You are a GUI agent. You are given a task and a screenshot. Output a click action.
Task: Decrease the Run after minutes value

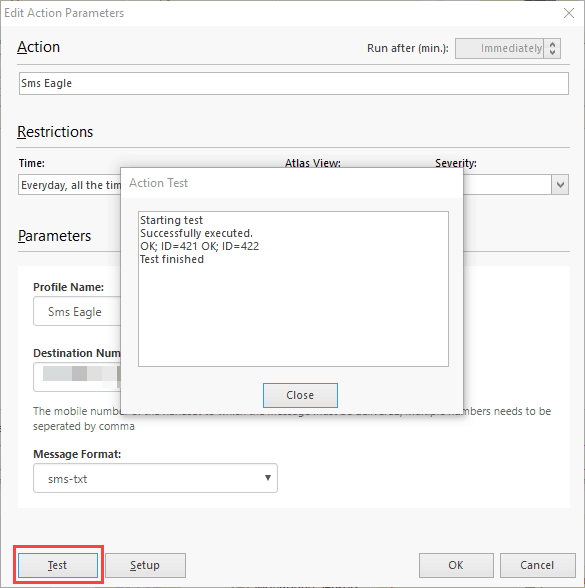coord(552,52)
